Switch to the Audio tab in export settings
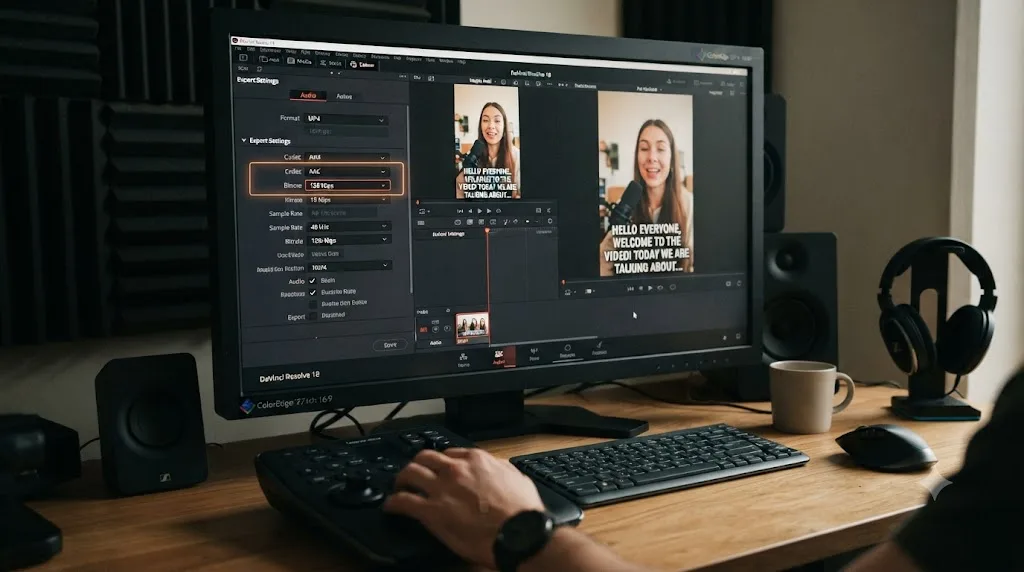The width and height of the screenshot is (1024, 572). click(x=308, y=95)
